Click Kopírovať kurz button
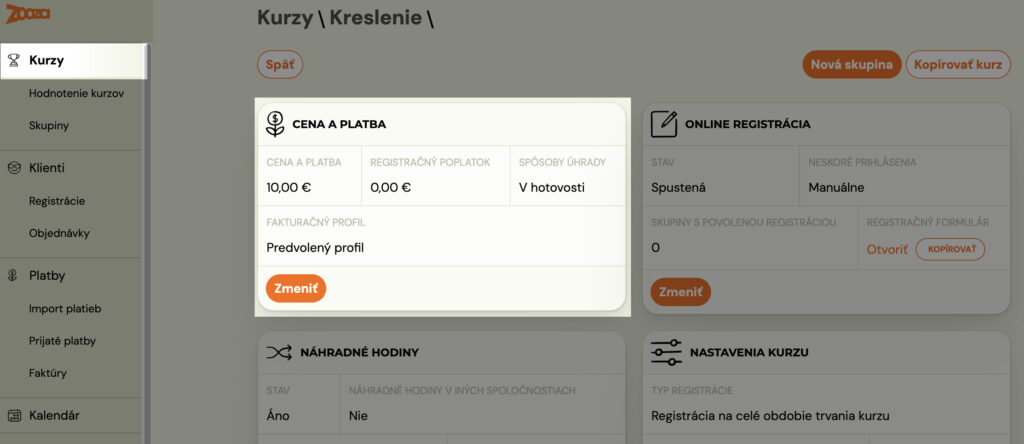This screenshot has height=444, width=1024. pos(958,65)
